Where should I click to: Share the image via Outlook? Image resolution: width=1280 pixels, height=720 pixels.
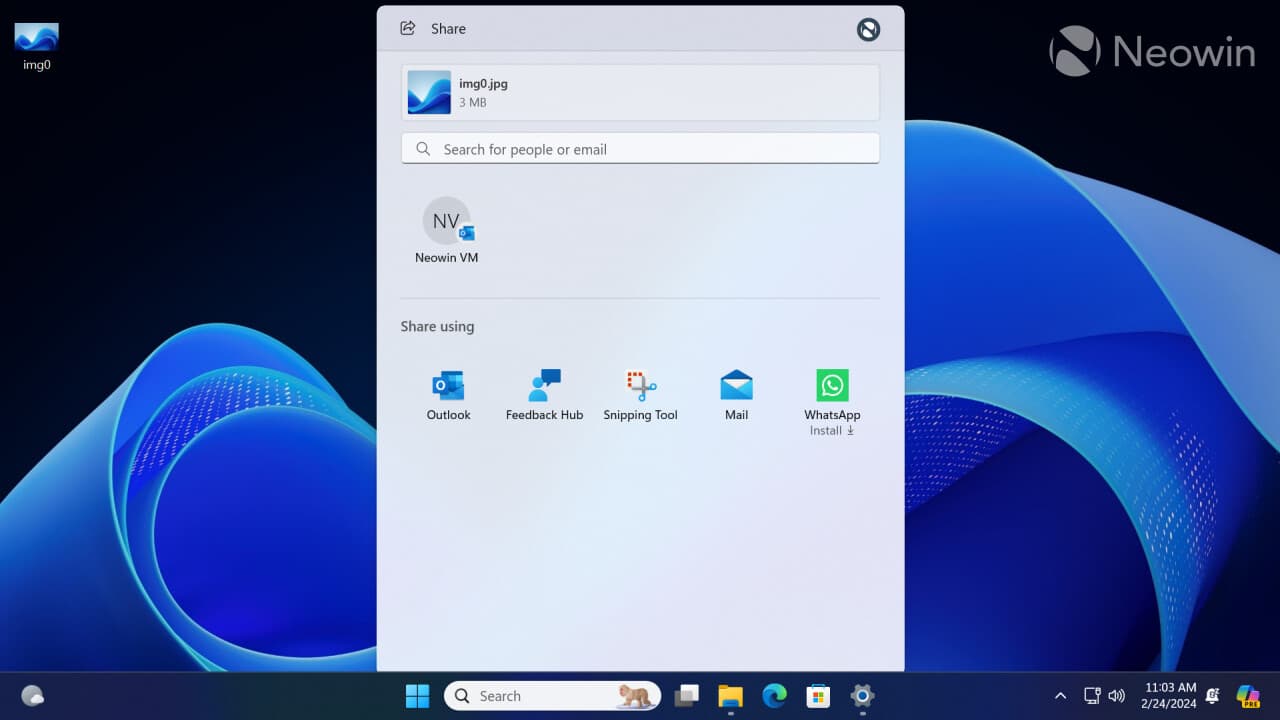point(448,390)
